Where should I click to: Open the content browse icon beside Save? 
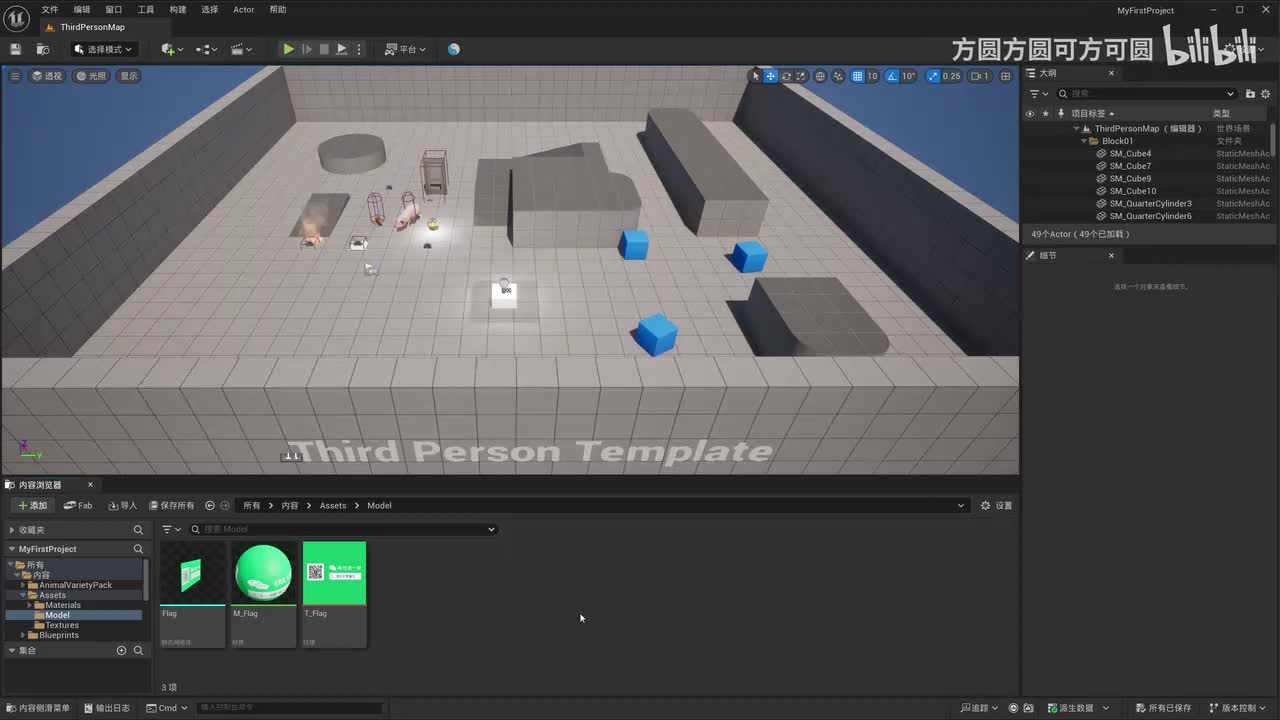43,49
